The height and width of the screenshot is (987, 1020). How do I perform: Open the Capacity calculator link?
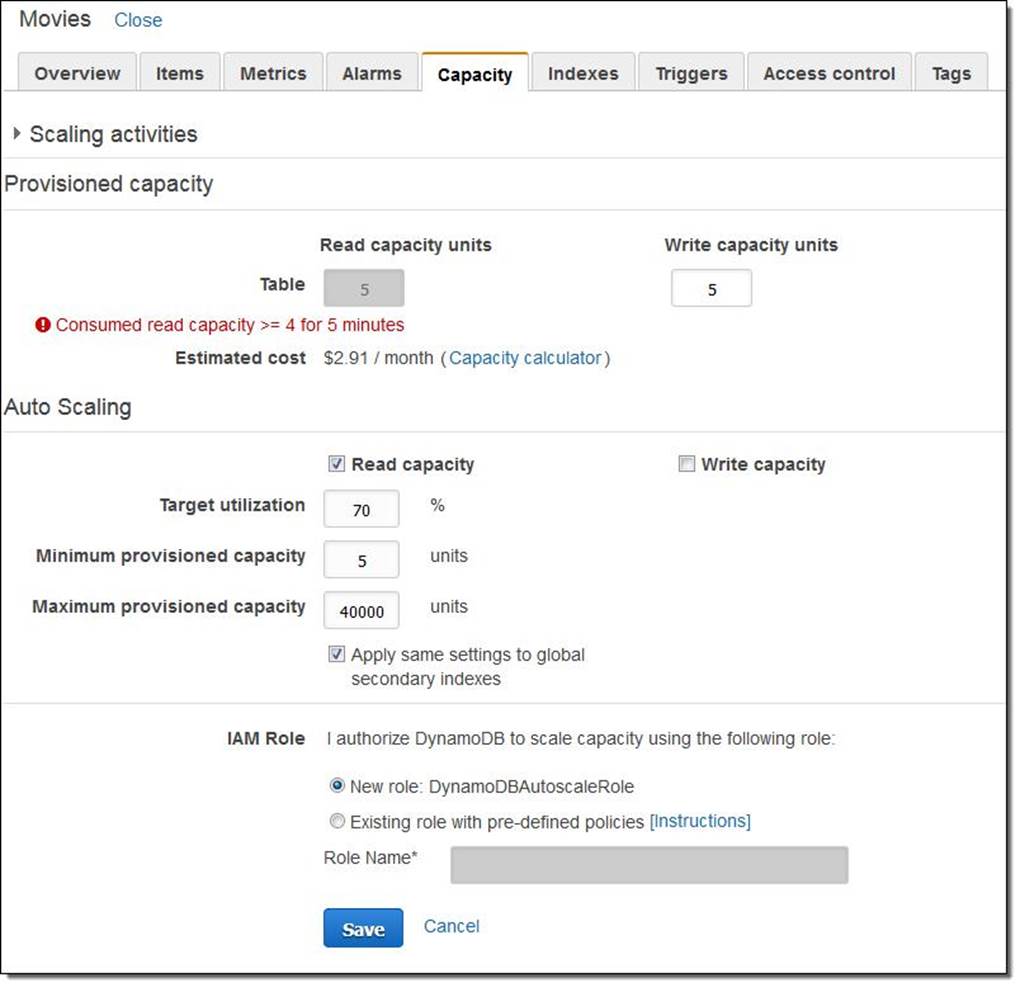click(525, 358)
